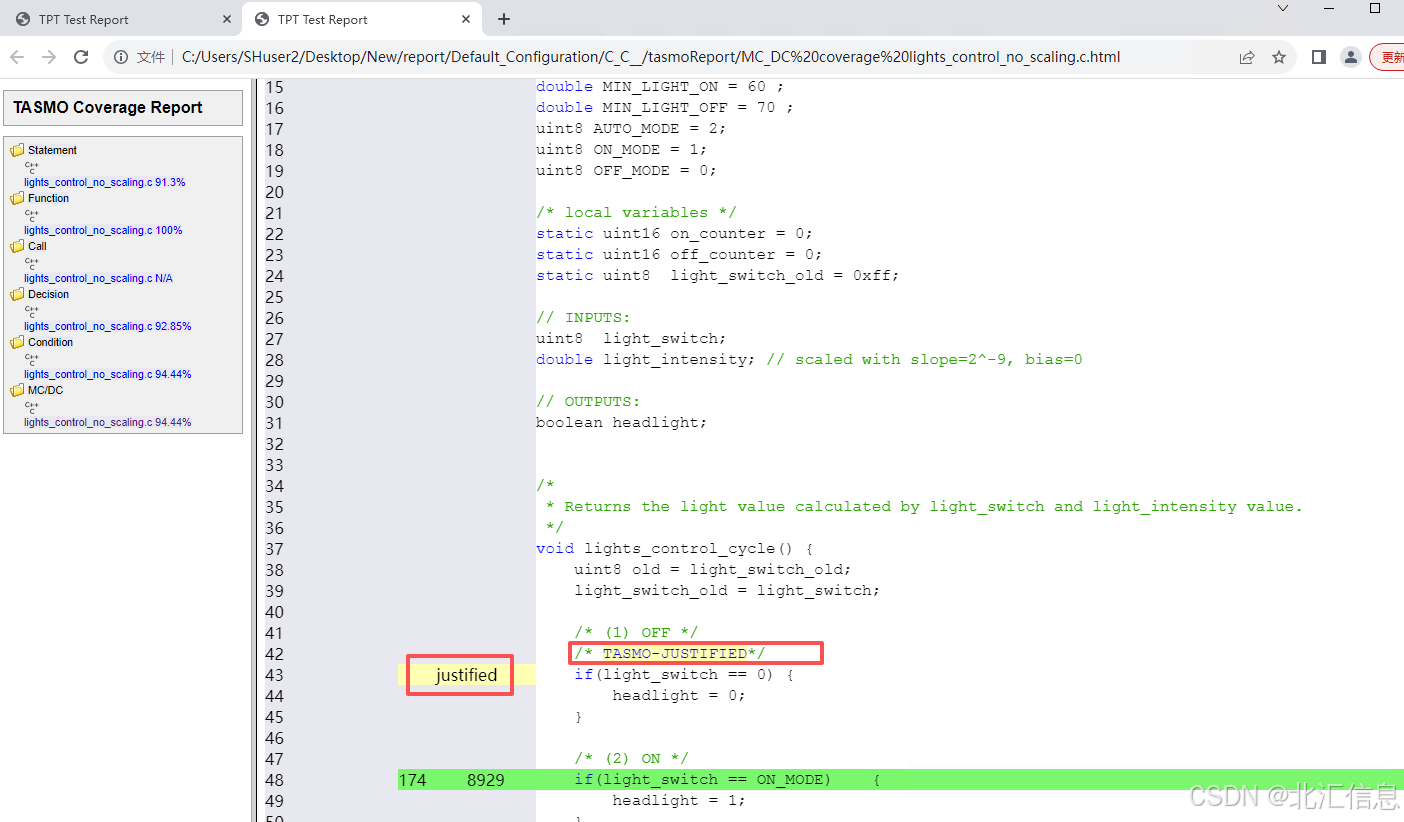Close the active TPT Test Report tab
This screenshot has height=822, width=1404.
(466, 19)
